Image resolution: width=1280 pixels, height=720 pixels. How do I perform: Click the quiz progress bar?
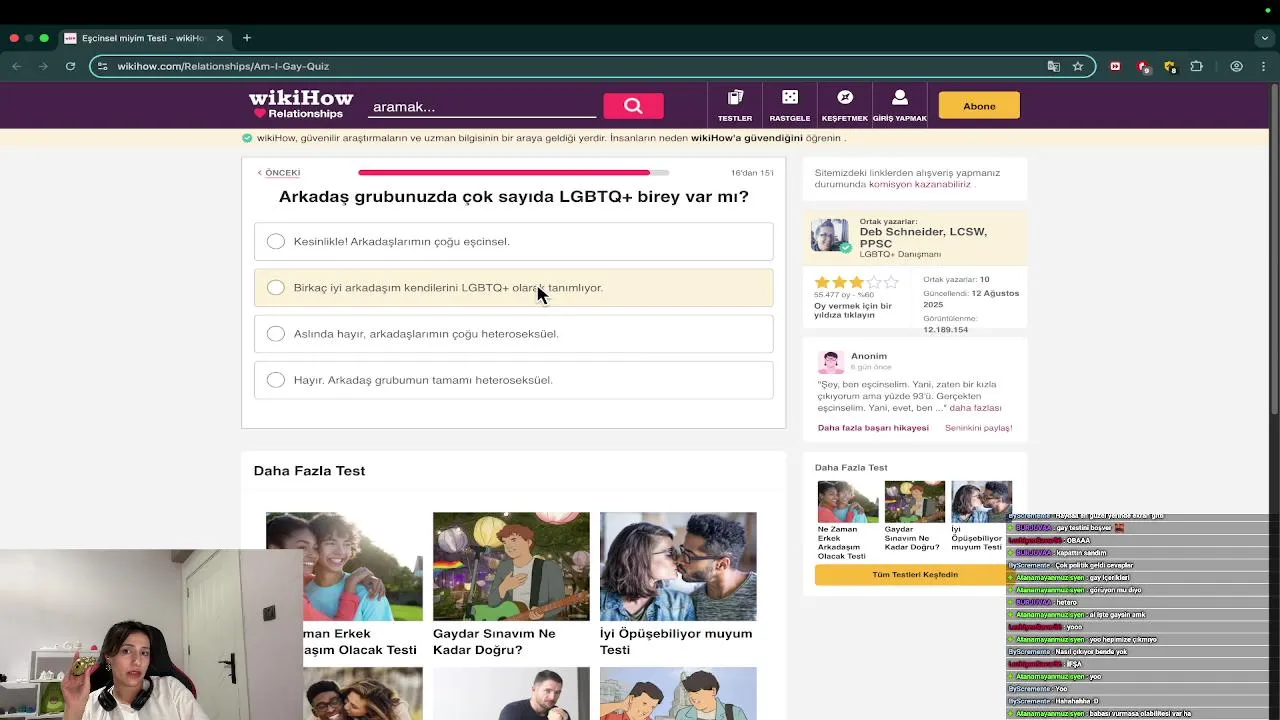pyautogui.click(x=513, y=173)
